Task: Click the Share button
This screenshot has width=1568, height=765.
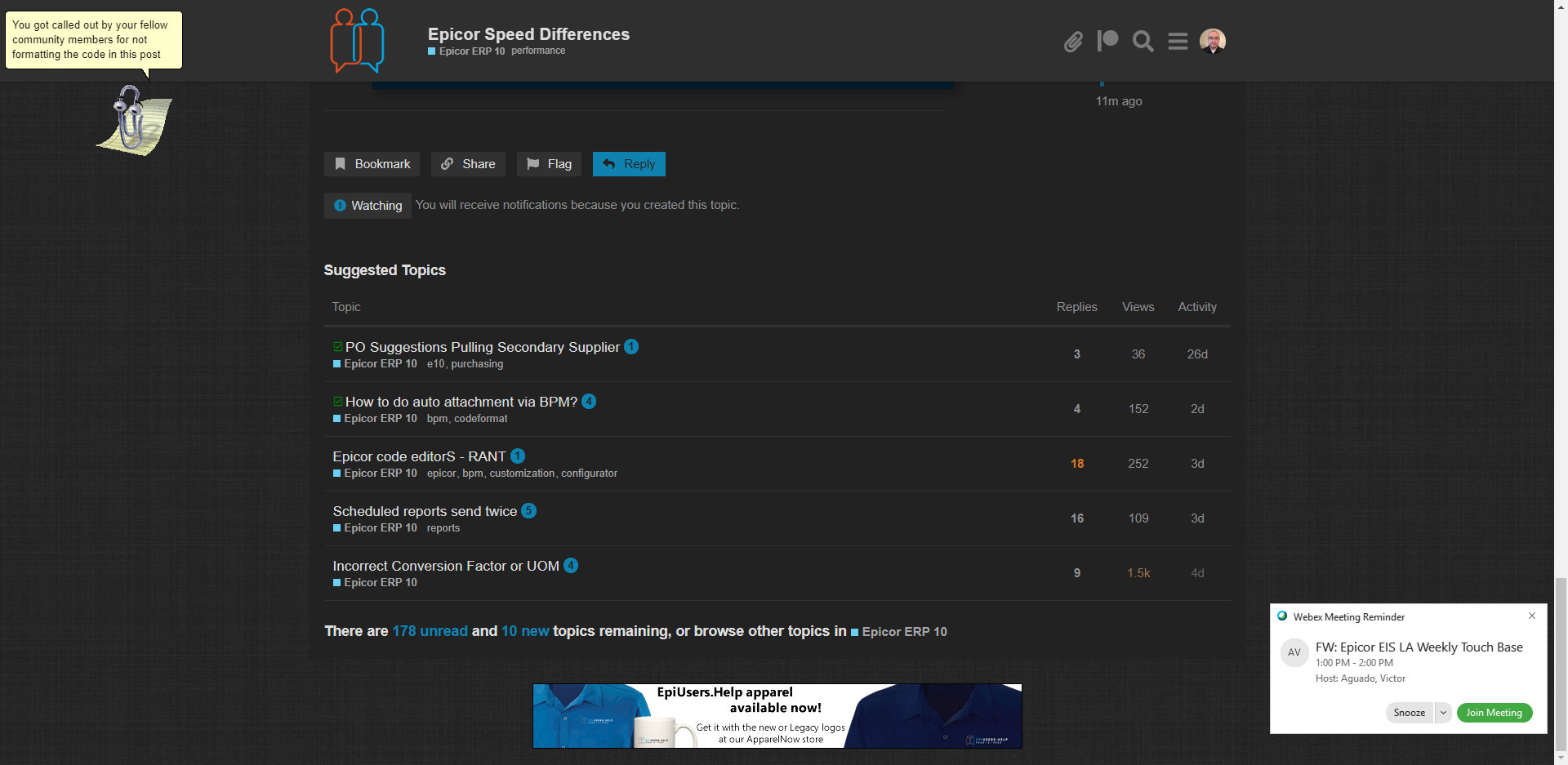Action: 468,164
